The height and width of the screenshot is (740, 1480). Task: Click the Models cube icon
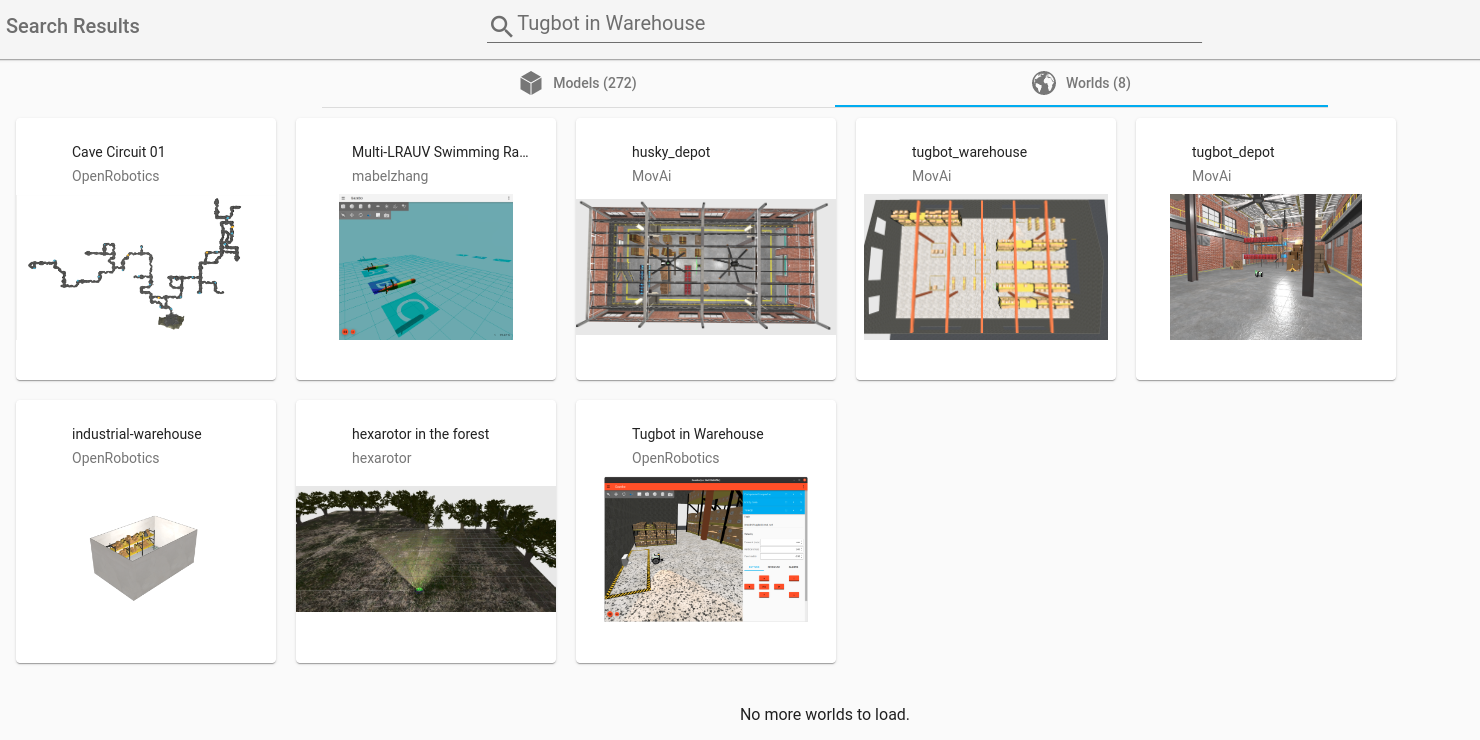pyautogui.click(x=531, y=83)
